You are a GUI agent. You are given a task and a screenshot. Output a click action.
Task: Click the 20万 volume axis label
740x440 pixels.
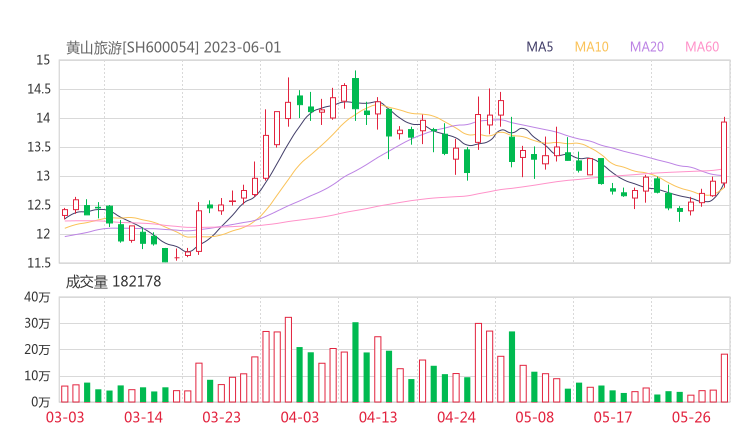coord(37,350)
